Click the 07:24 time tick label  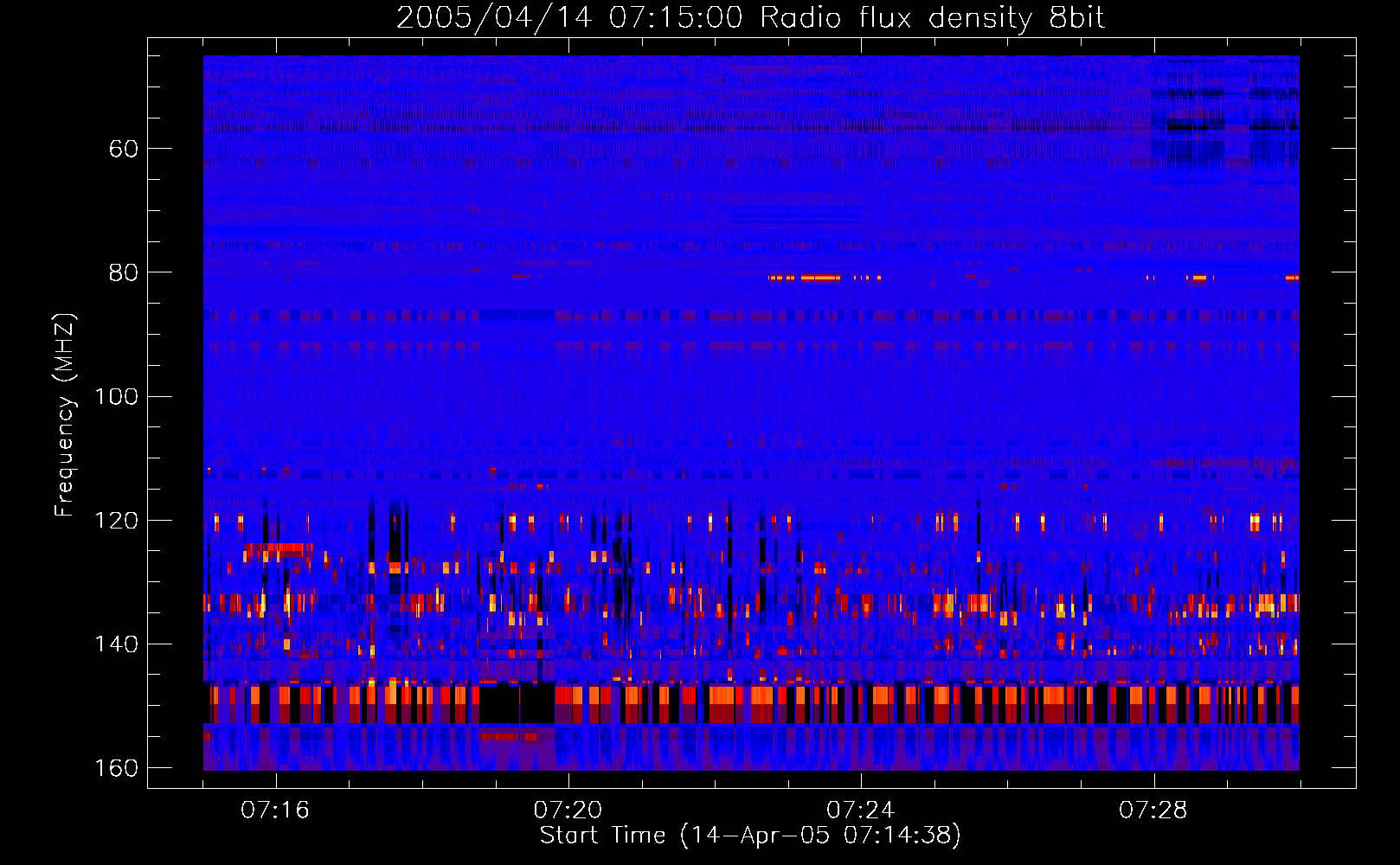861,811
